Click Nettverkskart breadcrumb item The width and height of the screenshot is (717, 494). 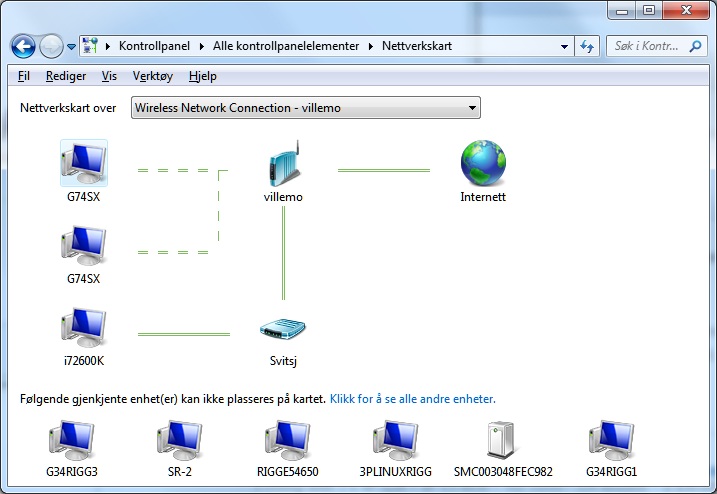coord(417,46)
